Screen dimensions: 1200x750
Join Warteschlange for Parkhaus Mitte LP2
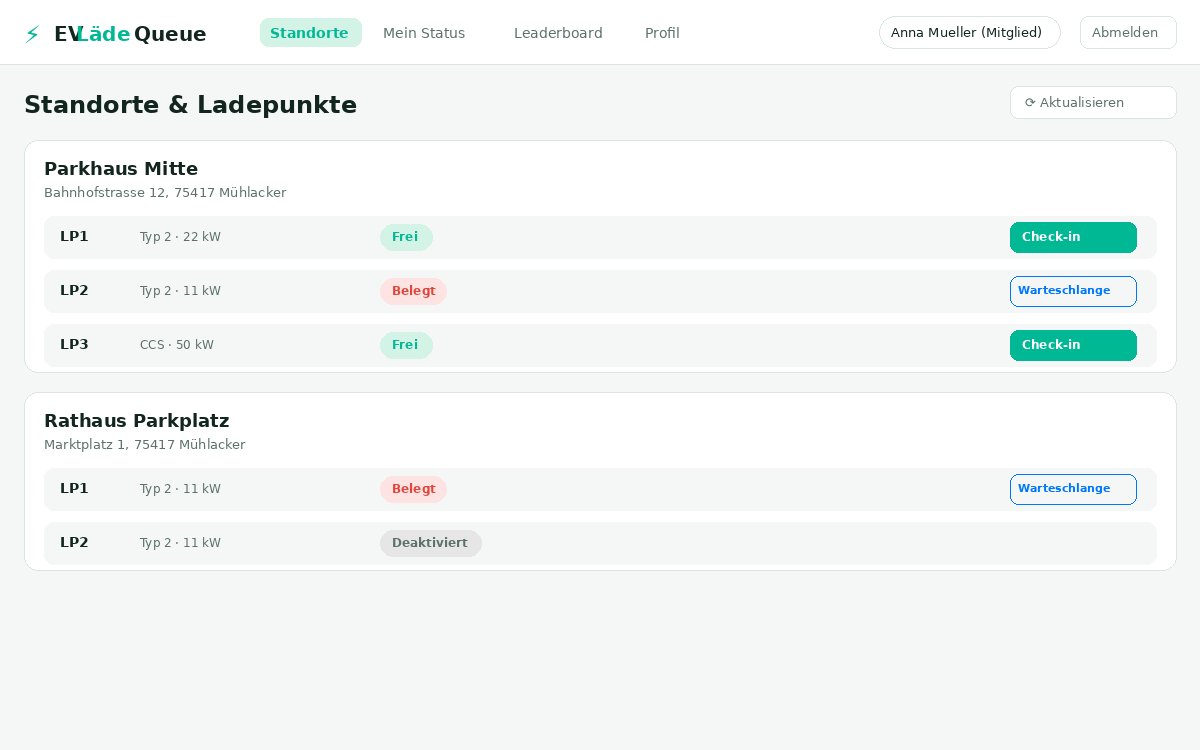click(1073, 291)
